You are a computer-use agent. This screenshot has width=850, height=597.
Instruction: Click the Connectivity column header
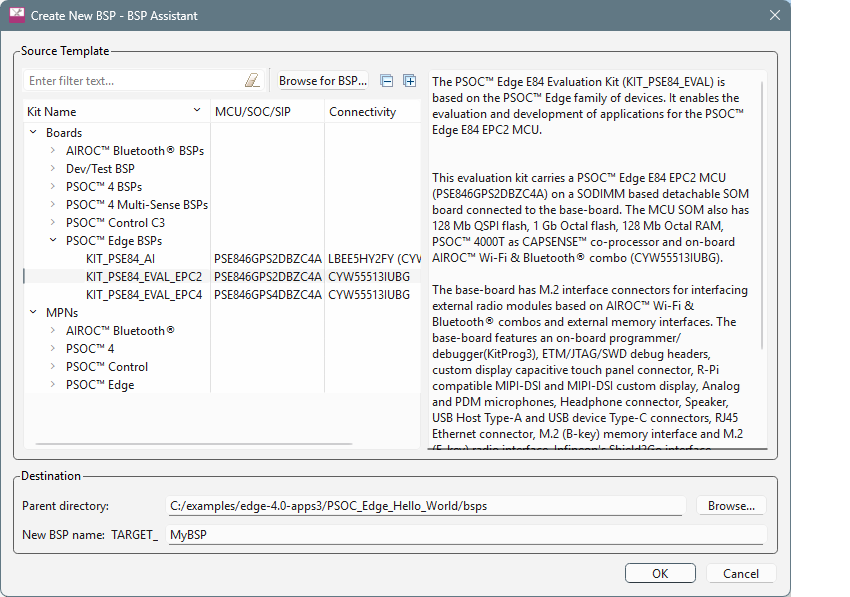tap(373, 112)
